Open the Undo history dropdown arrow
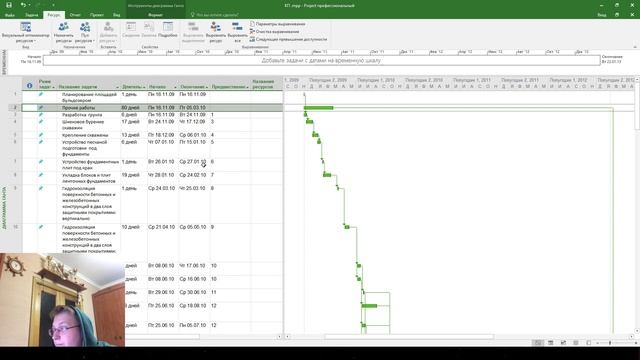The image size is (640, 360). click(x=29, y=5)
